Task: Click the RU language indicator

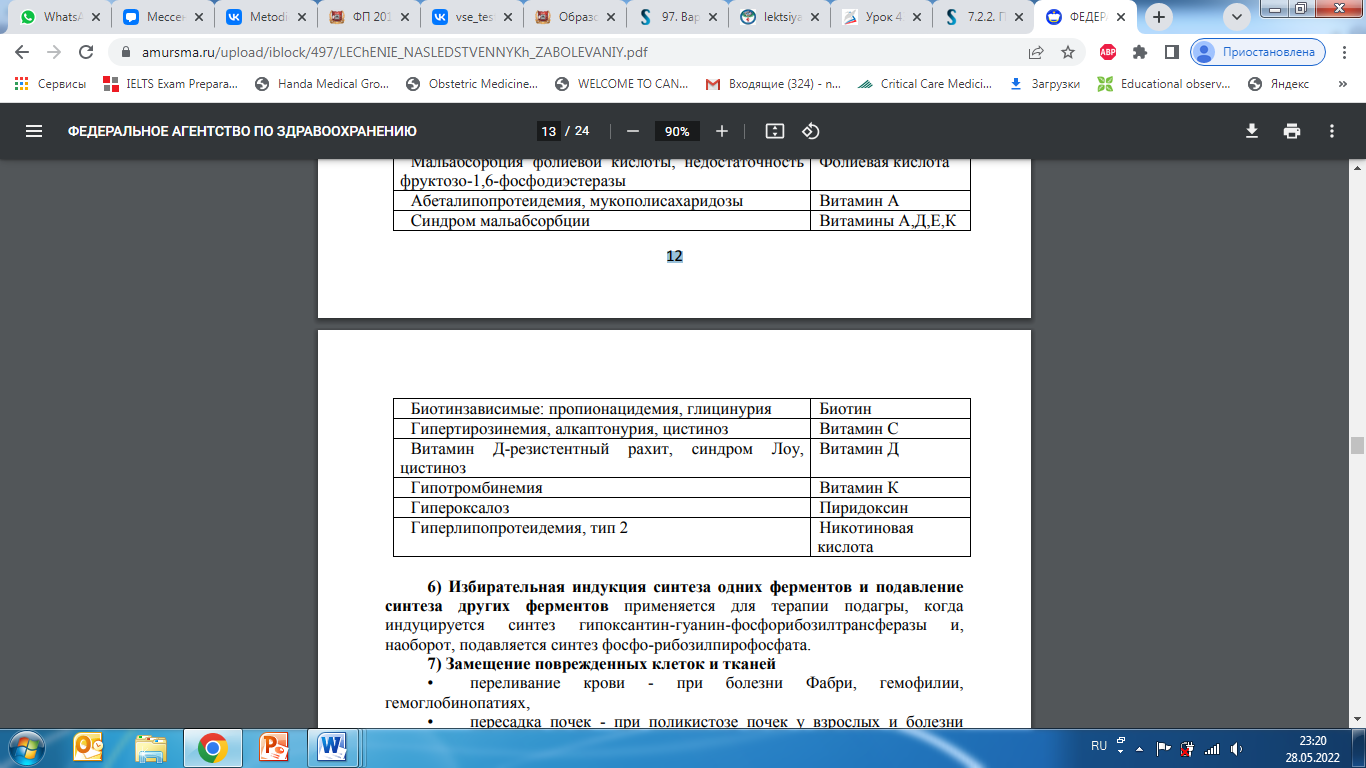Action: click(1099, 747)
